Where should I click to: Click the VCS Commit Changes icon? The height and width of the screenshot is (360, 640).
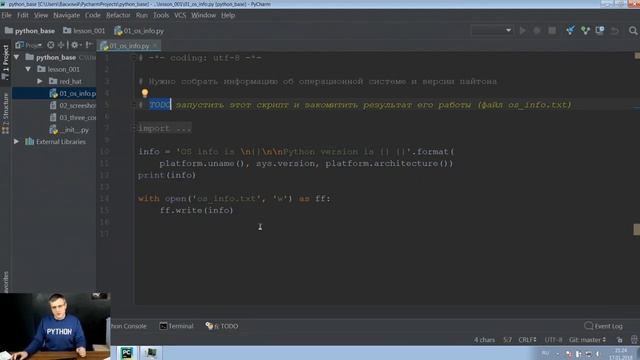point(585,30)
